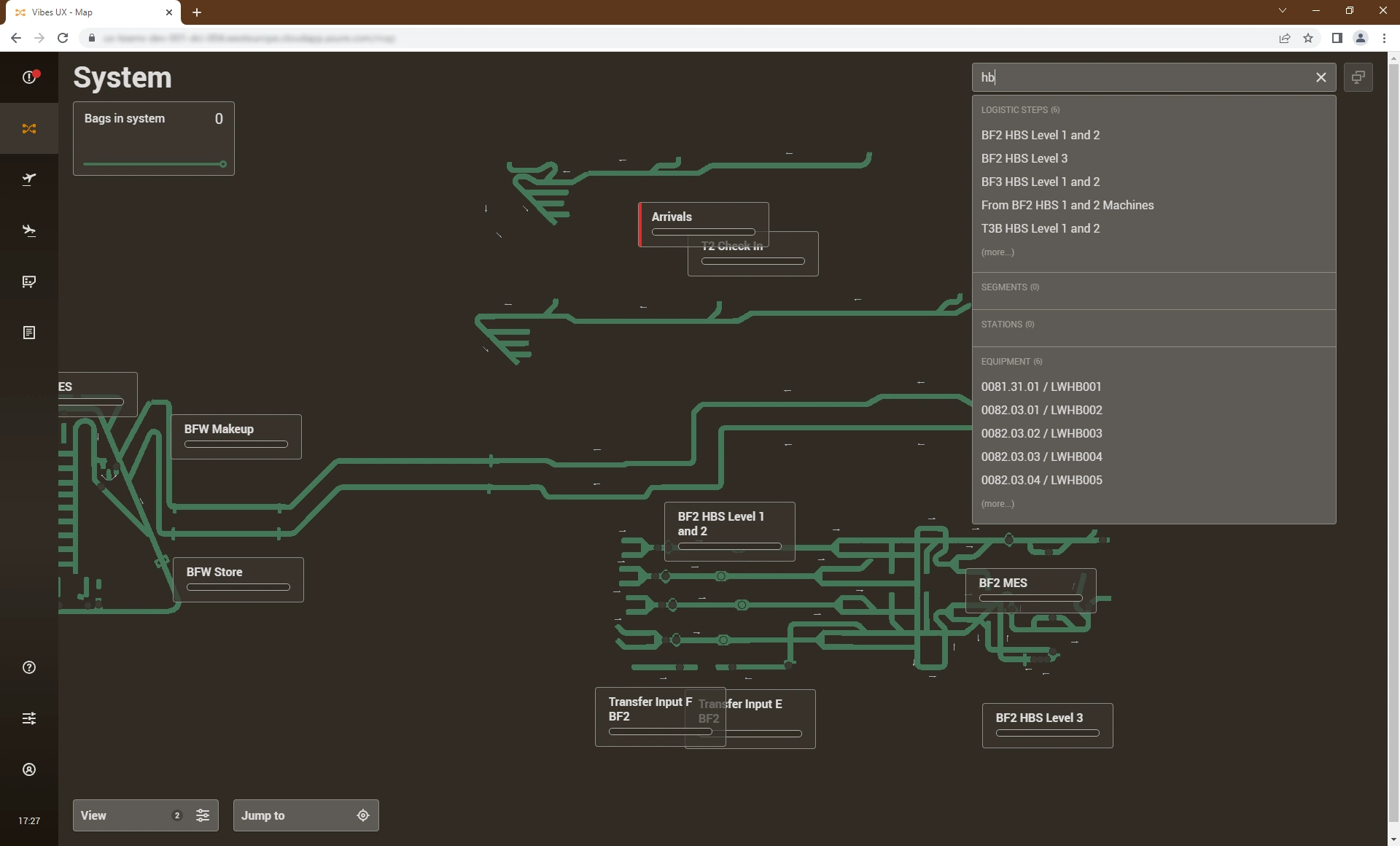Click the help question mark icon bottom-left
Viewport: 1400px width, 846px height.
pyautogui.click(x=29, y=668)
